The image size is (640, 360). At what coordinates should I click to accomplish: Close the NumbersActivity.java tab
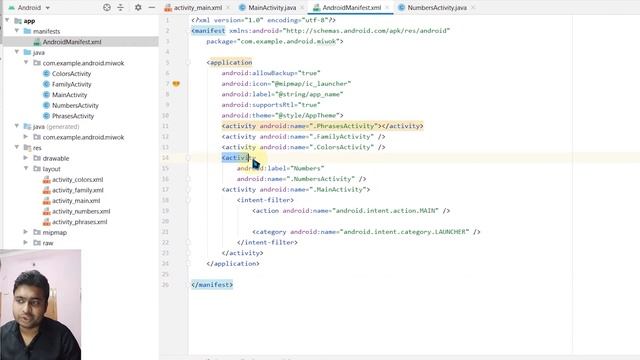tap(473, 8)
